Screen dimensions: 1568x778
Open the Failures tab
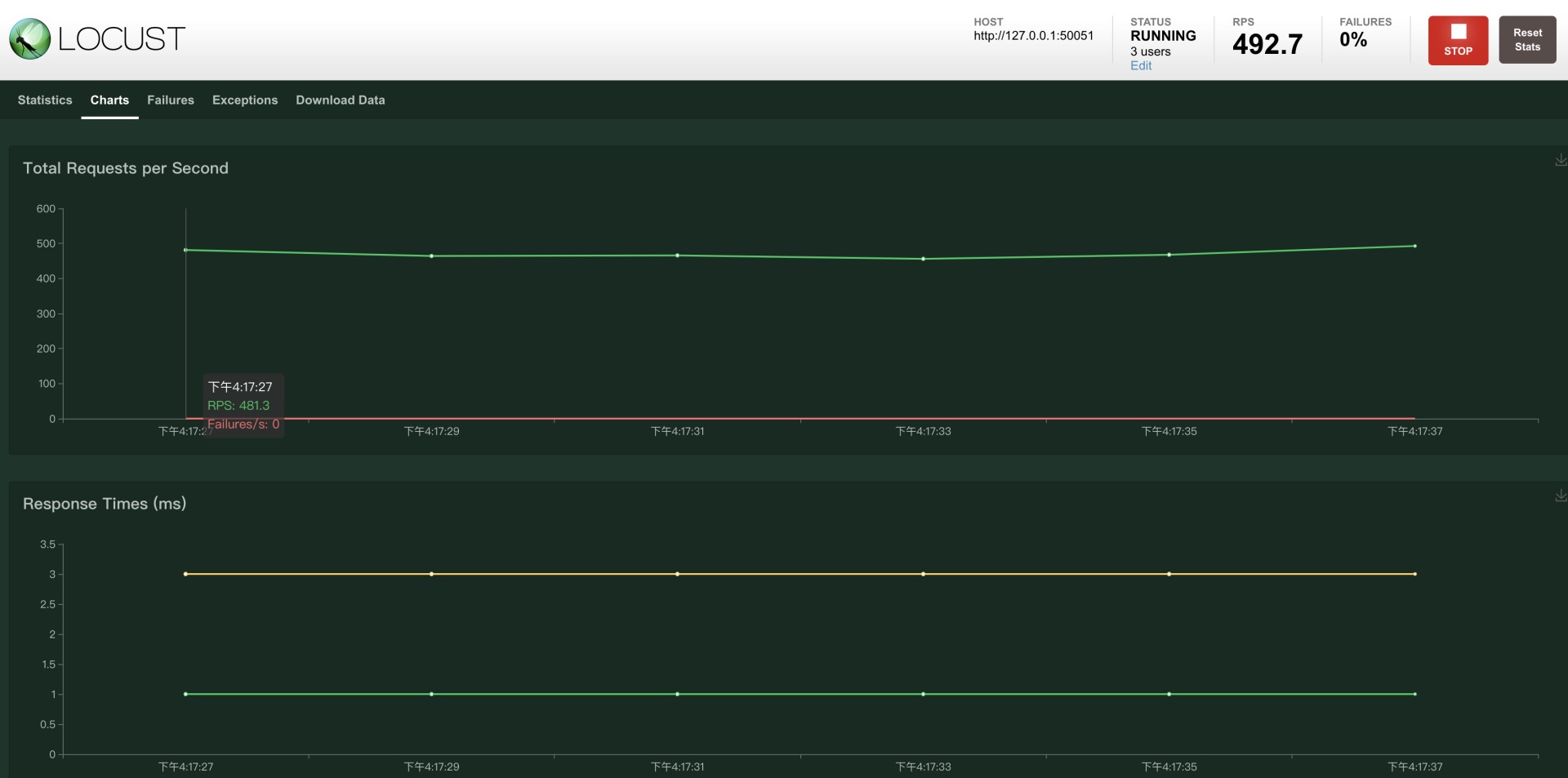coord(171,100)
